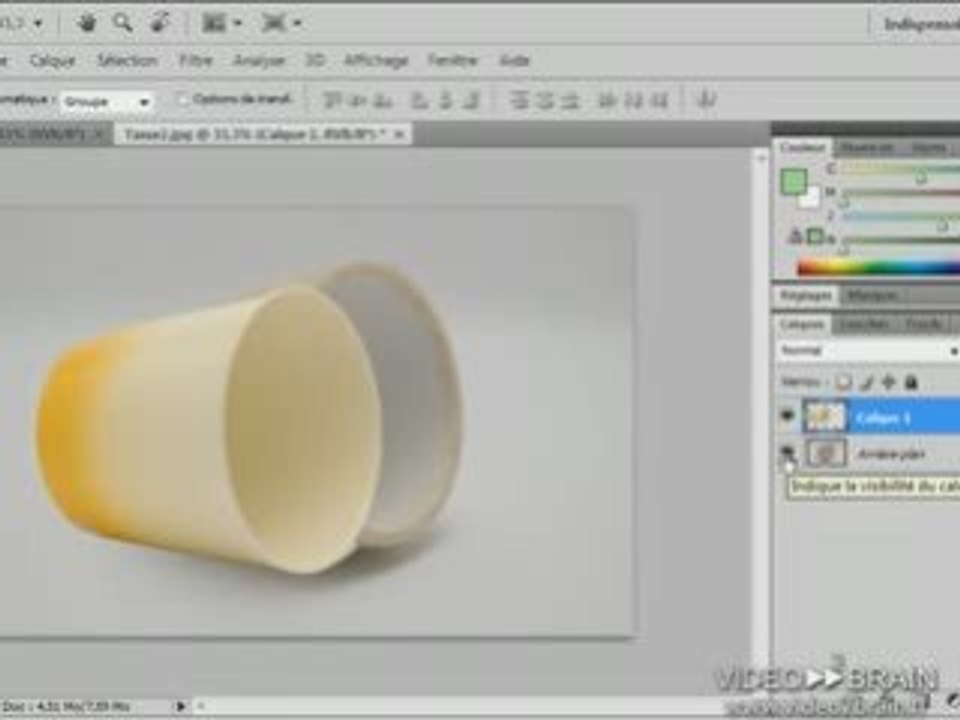Expand the status bar info arrow

click(x=181, y=706)
